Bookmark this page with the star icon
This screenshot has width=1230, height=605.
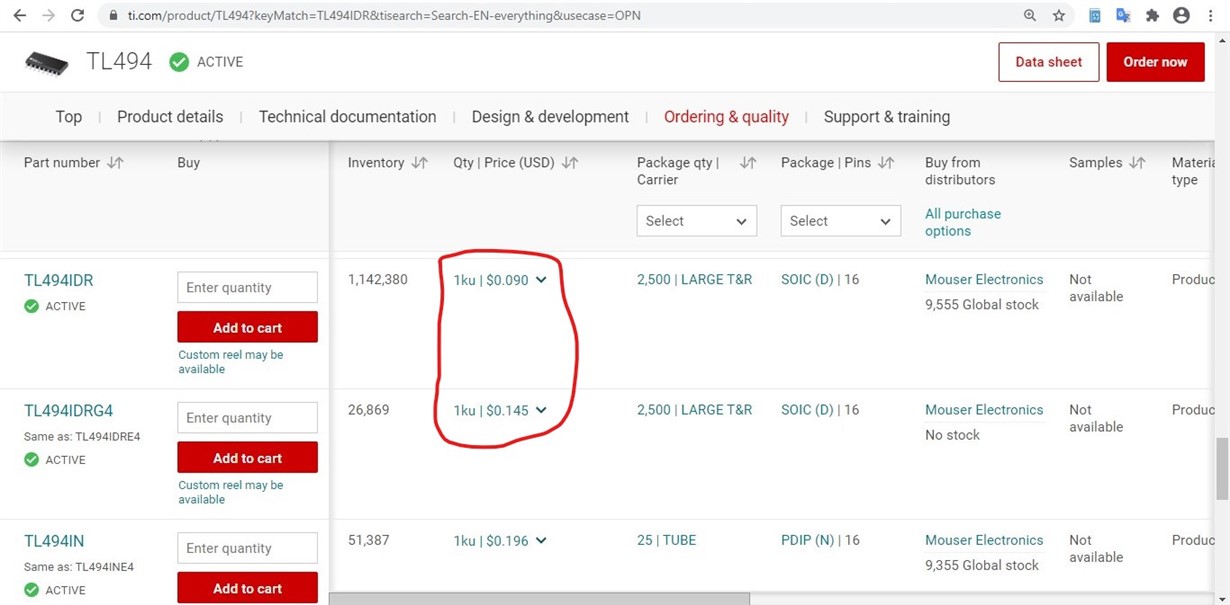click(1059, 16)
